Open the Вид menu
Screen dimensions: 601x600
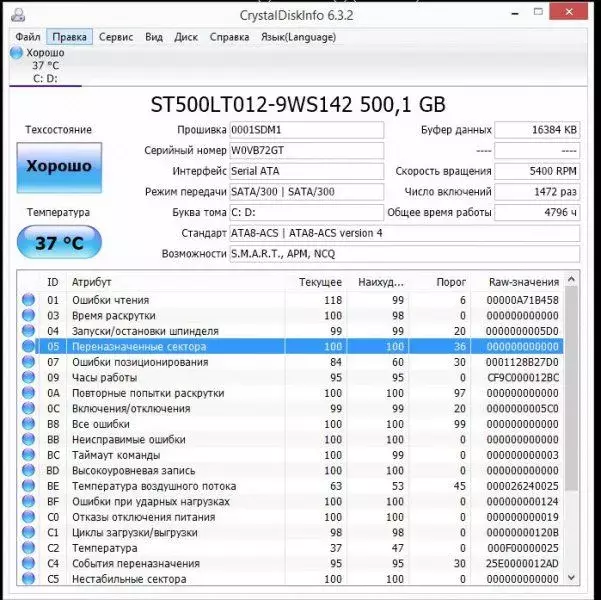154,37
